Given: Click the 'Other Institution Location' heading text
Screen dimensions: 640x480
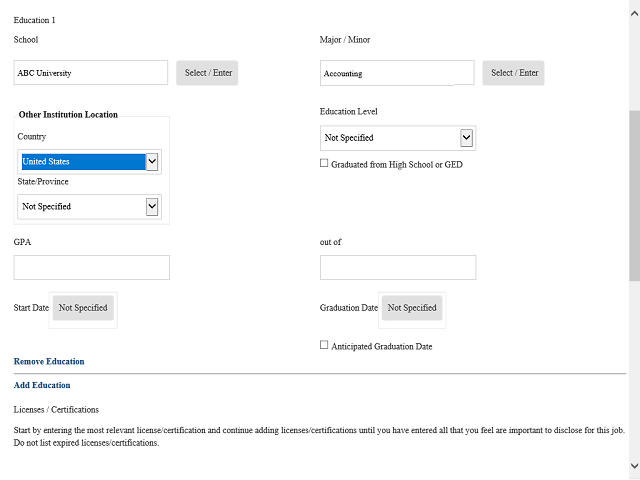Looking at the screenshot, I should click(68, 115).
